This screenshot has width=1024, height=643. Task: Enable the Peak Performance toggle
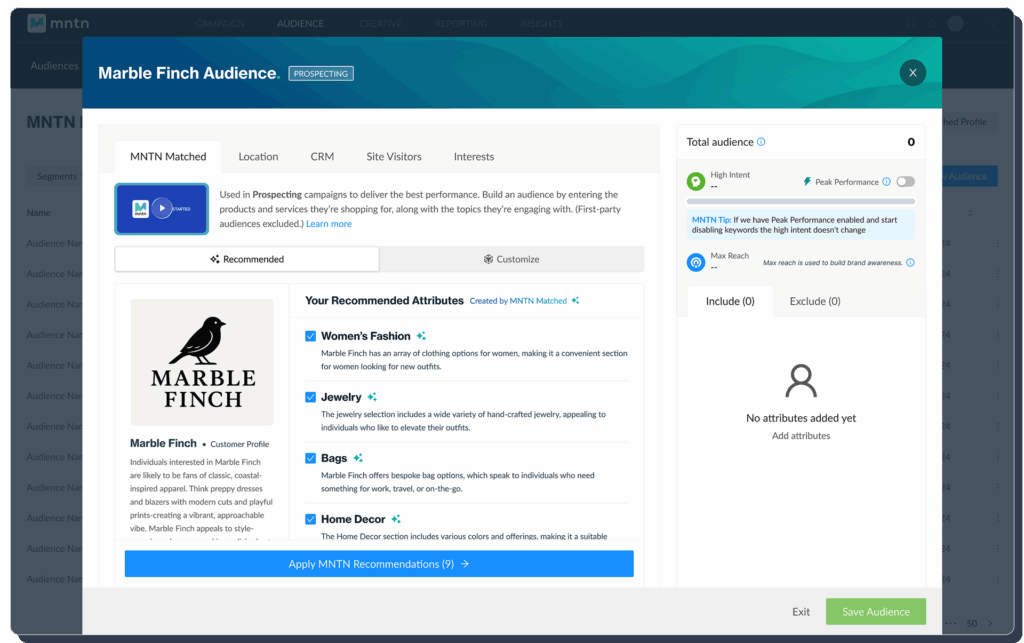point(906,180)
